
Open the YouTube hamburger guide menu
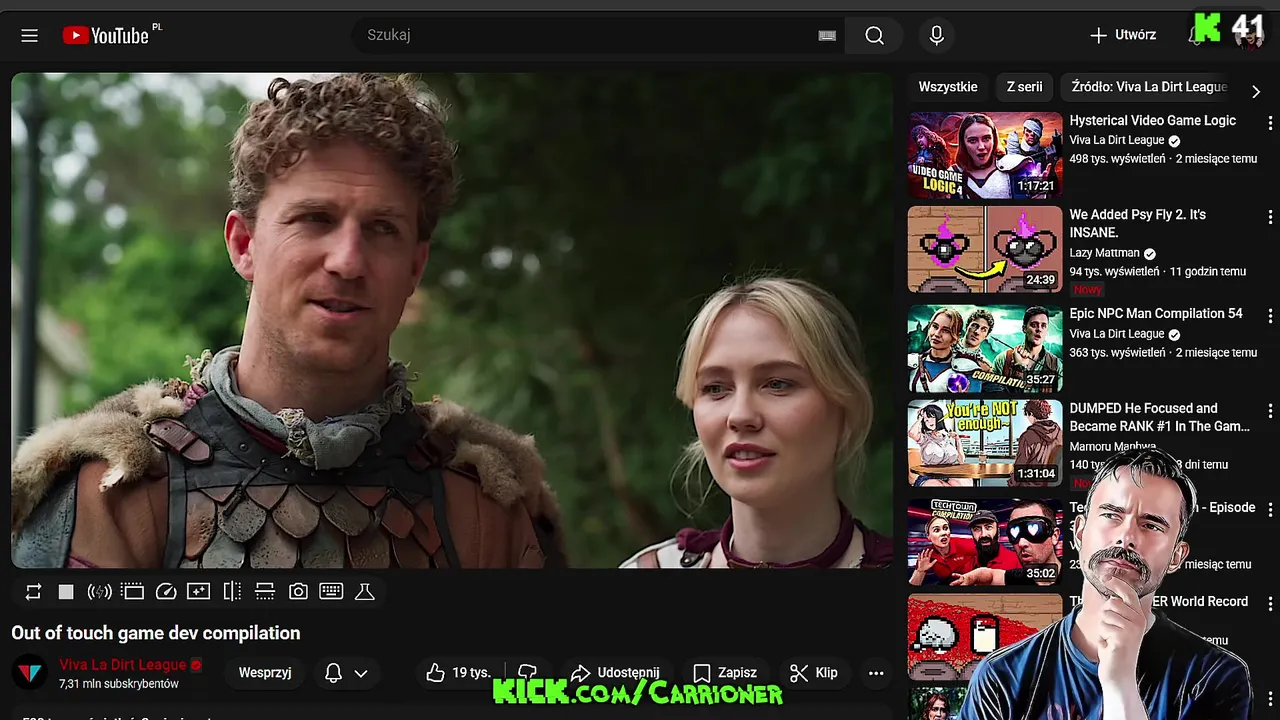pos(29,35)
